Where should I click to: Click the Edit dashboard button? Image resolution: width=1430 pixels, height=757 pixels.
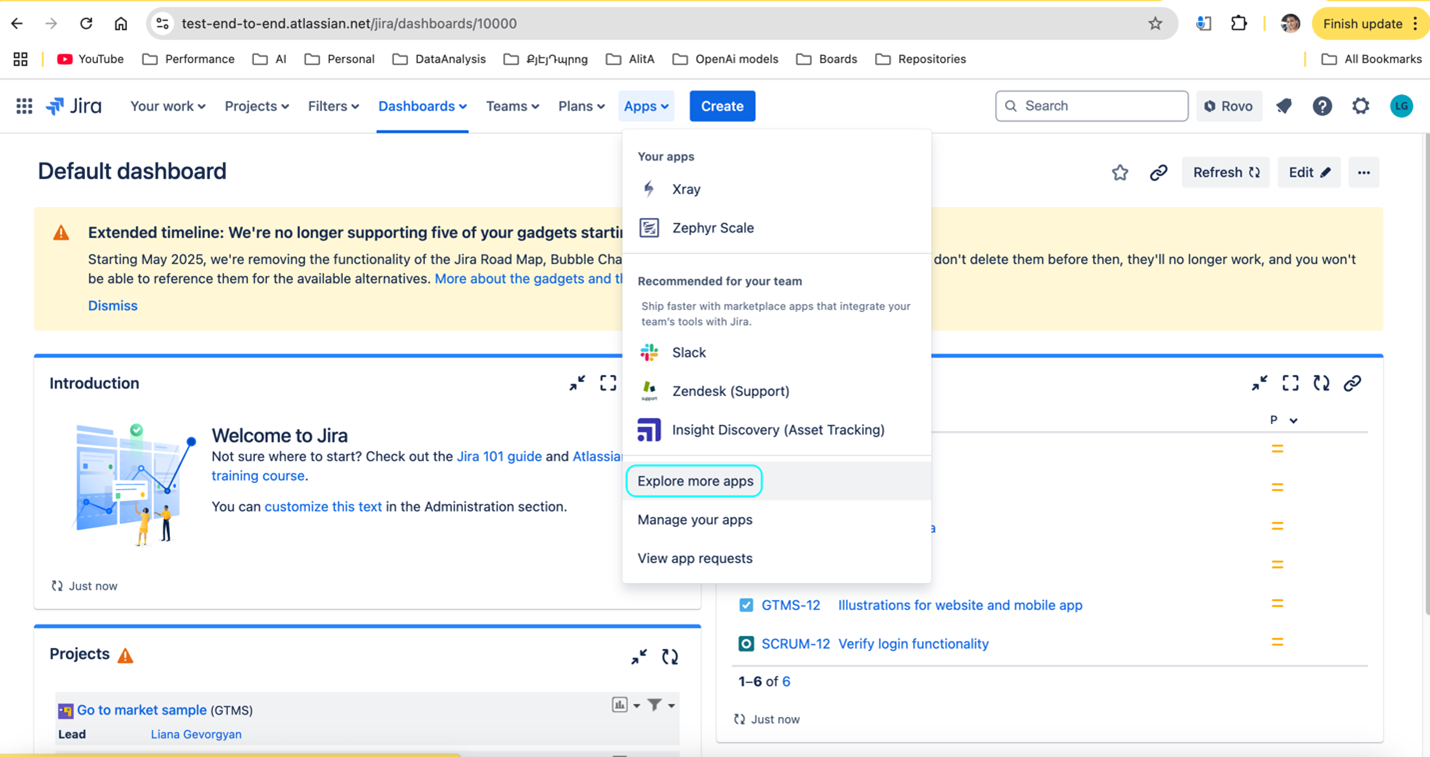pyautogui.click(x=1309, y=173)
